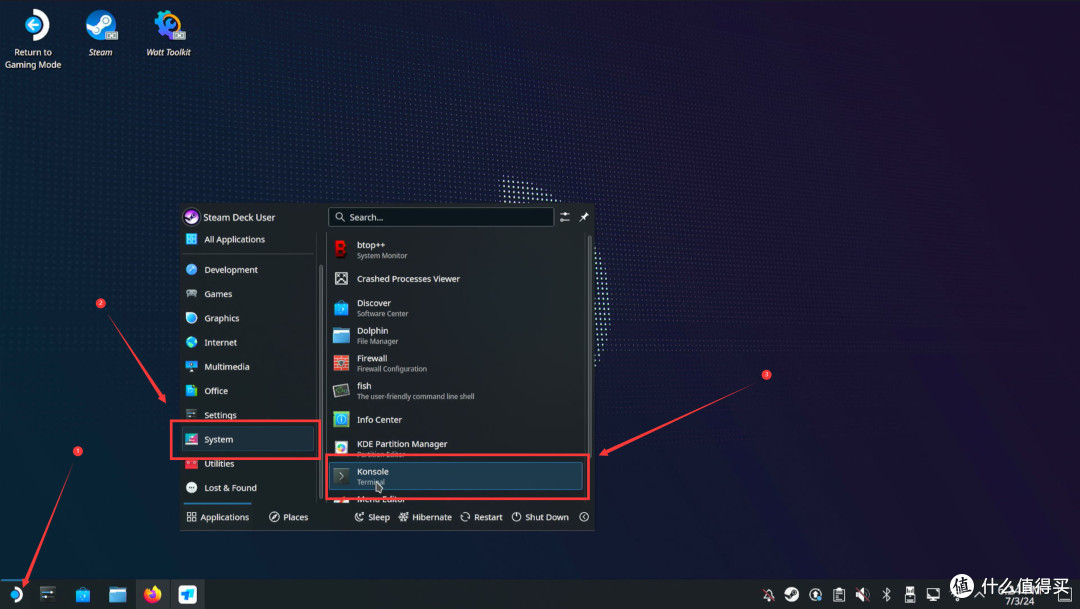Open Crashed Processes Viewer
The image size is (1080, 609).
tap(456, 279)
